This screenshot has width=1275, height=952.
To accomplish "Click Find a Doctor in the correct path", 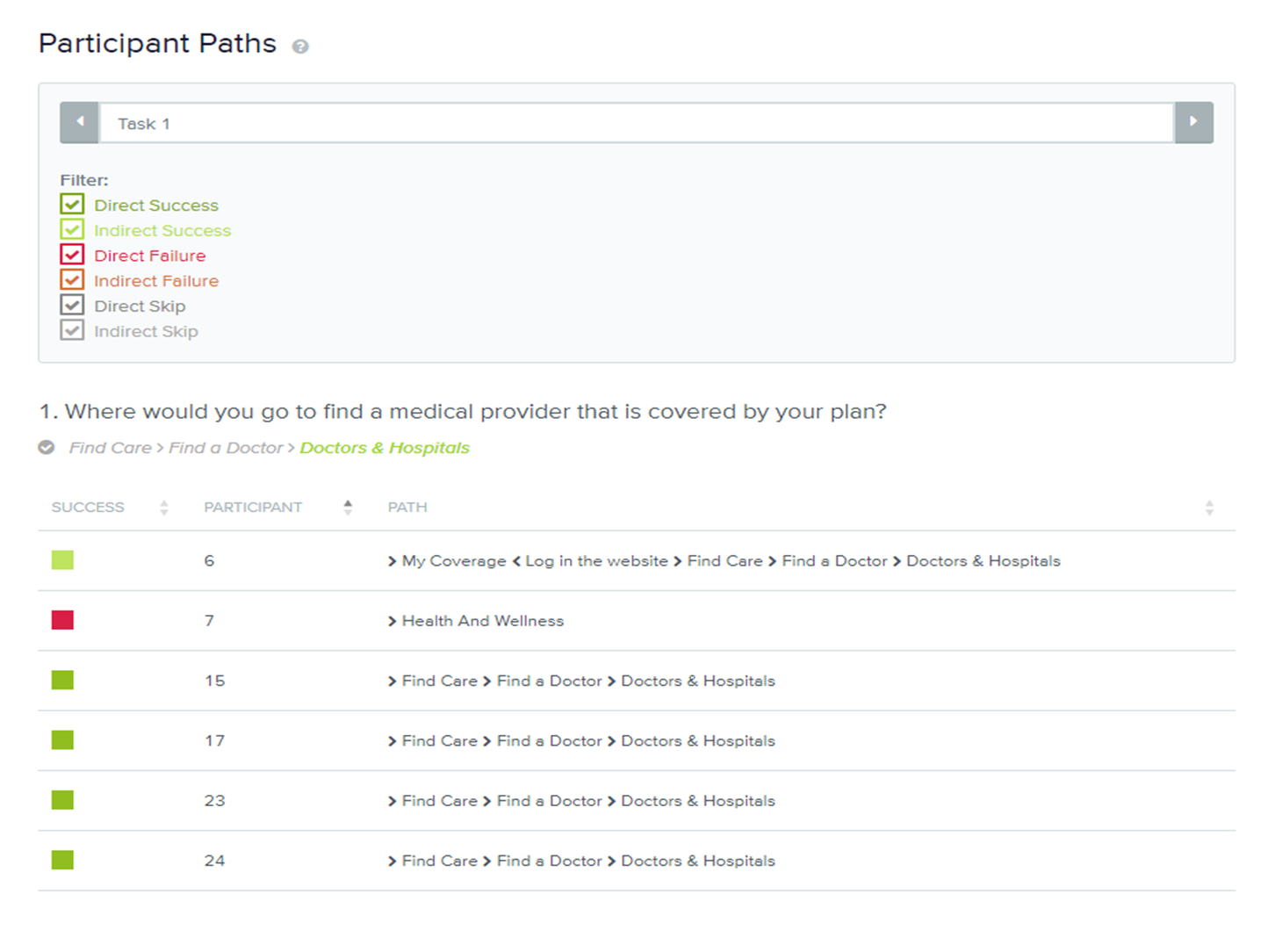I will pyautogui.click(x=226, y=448).
